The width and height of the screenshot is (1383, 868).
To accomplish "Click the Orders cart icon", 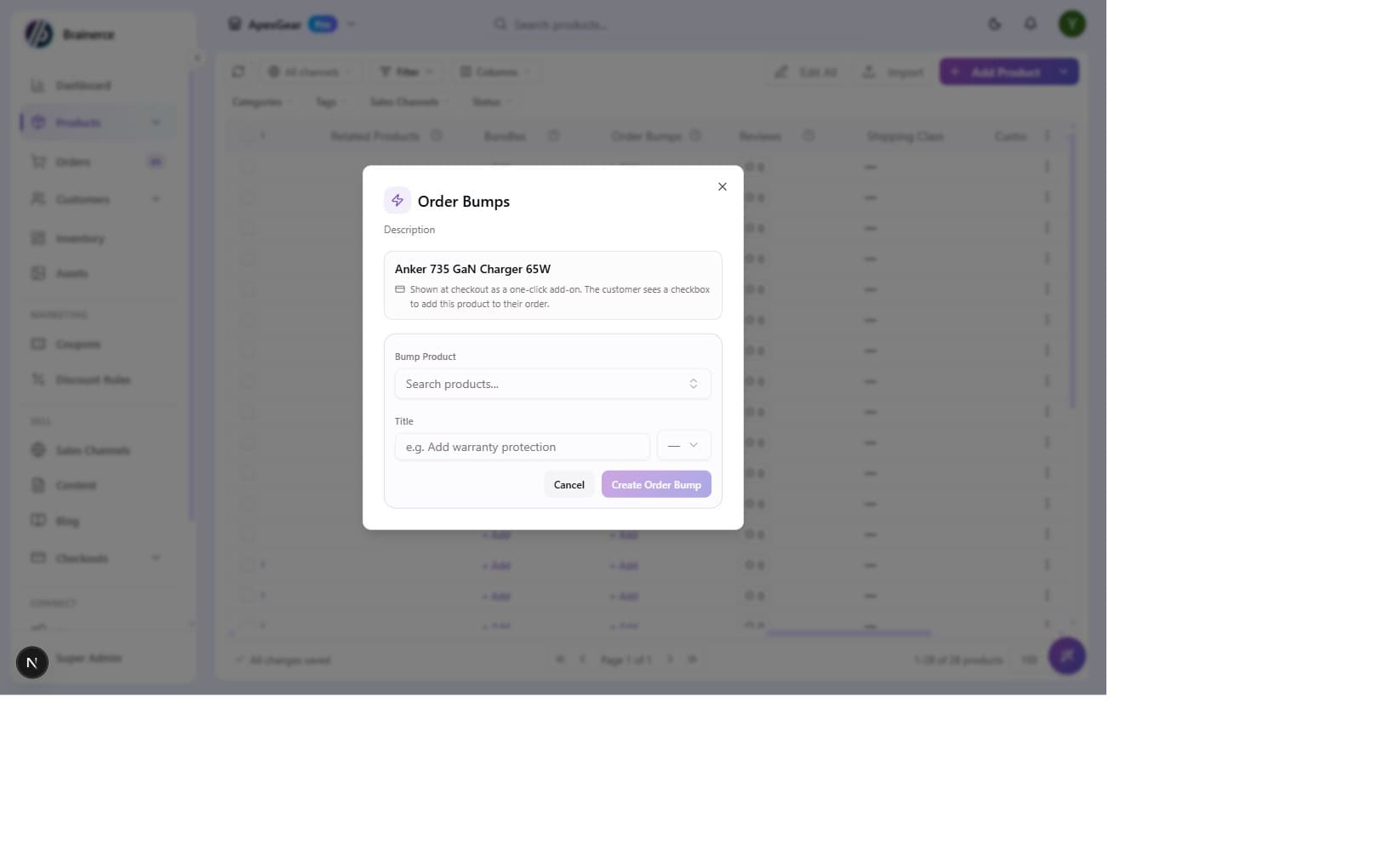I will 38,162.
